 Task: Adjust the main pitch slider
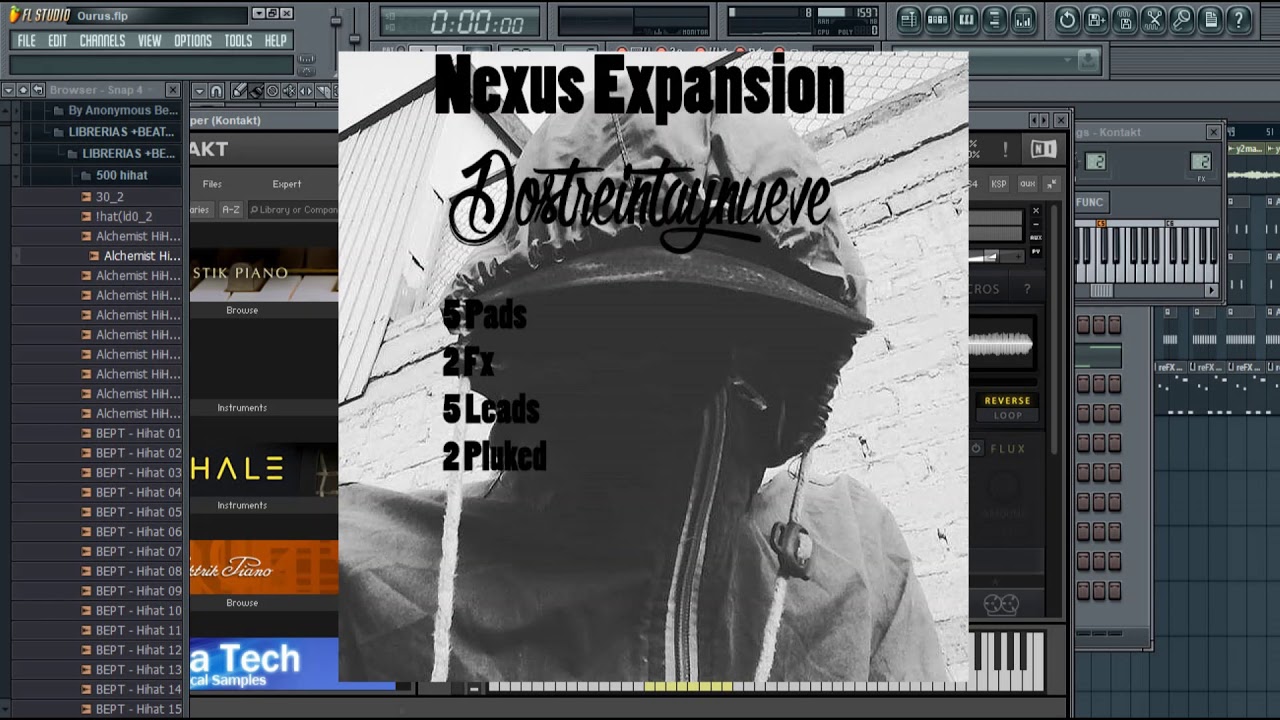[354, 39]
